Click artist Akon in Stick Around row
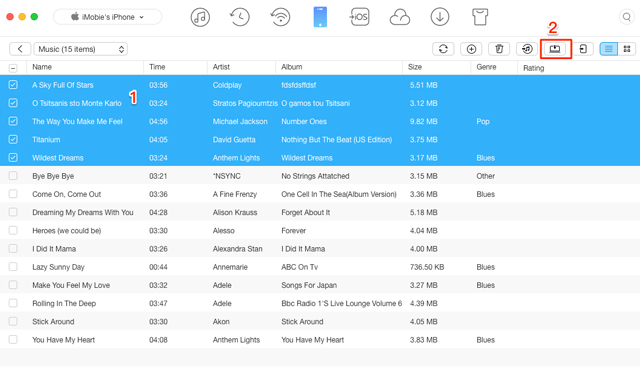The height and width of the screenshot is (384, 640). [x=221, y=322]
